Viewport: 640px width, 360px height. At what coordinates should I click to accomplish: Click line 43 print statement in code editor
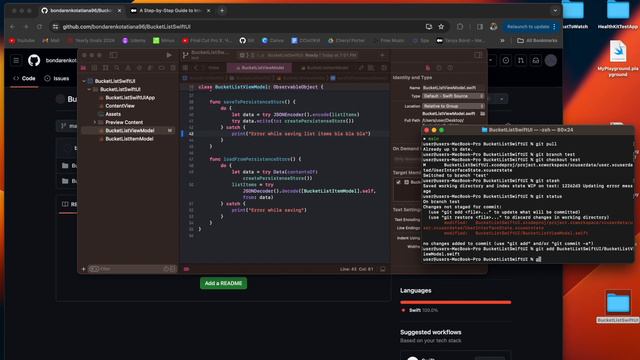coord(301,133)
